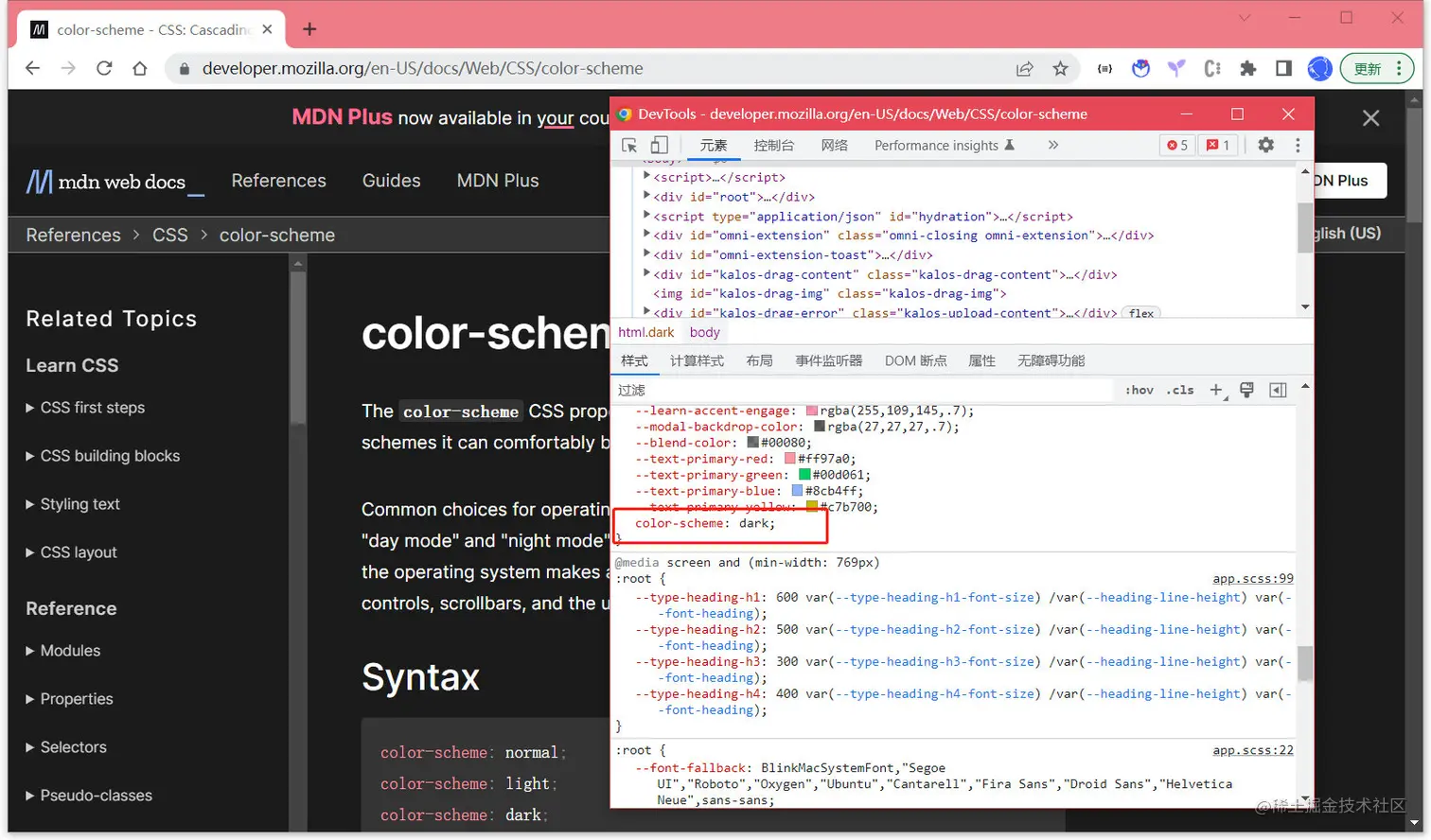Click the share page icon in address bar
This screenshot has height=840, width=1431.
(x=1024, y=68)
